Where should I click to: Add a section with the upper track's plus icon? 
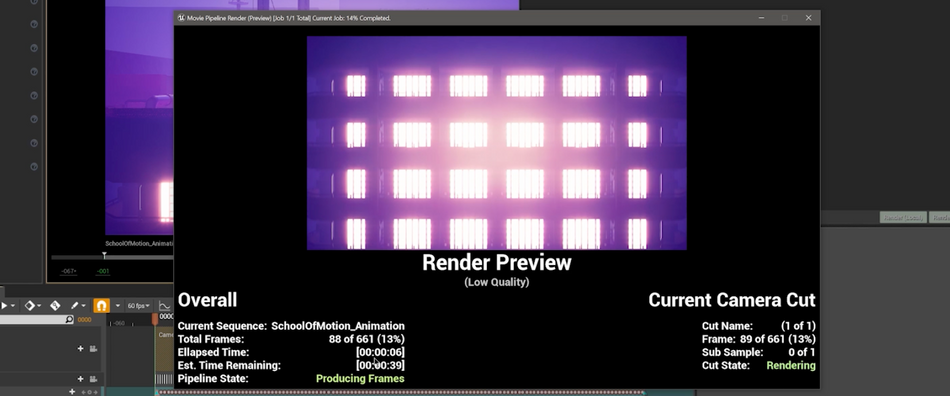[x=81, y=349]
